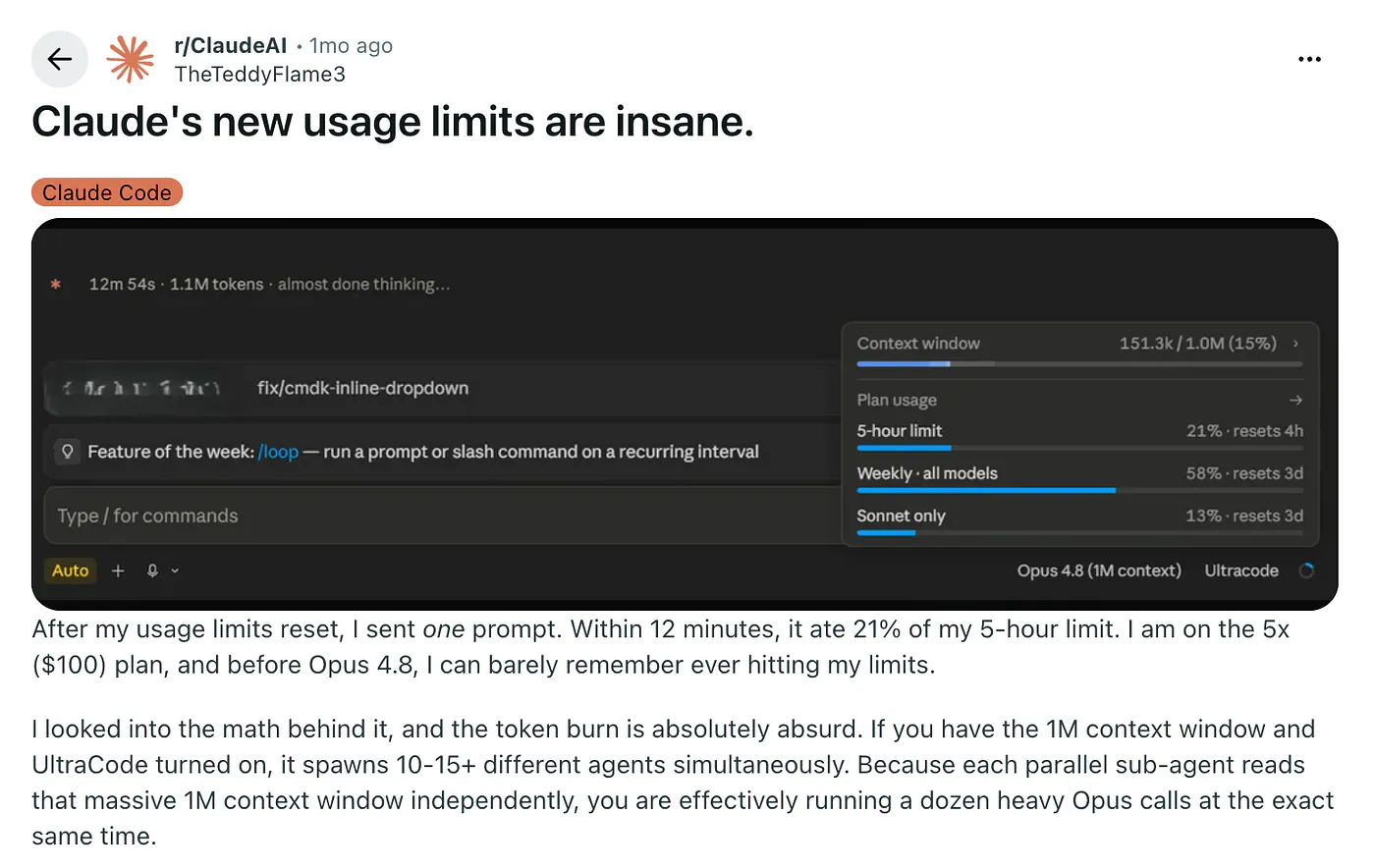The image size is (1375, 868).
Task: Toggle the Auto mode badge
Action: pyautogui.click(x=71, y=570)
